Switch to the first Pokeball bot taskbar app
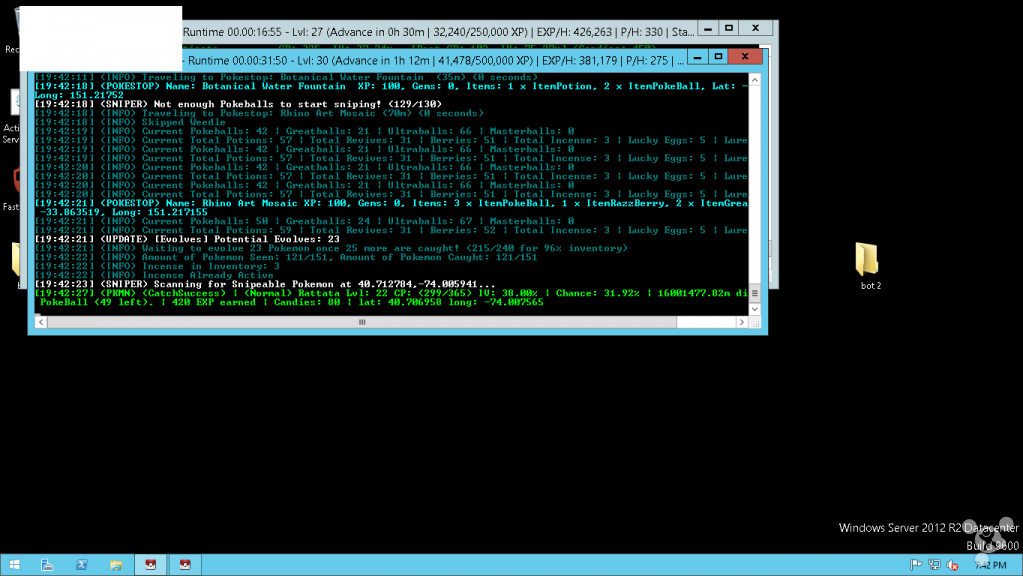The height and width of the screenshot is (576, 1023). tap(151, 565)
